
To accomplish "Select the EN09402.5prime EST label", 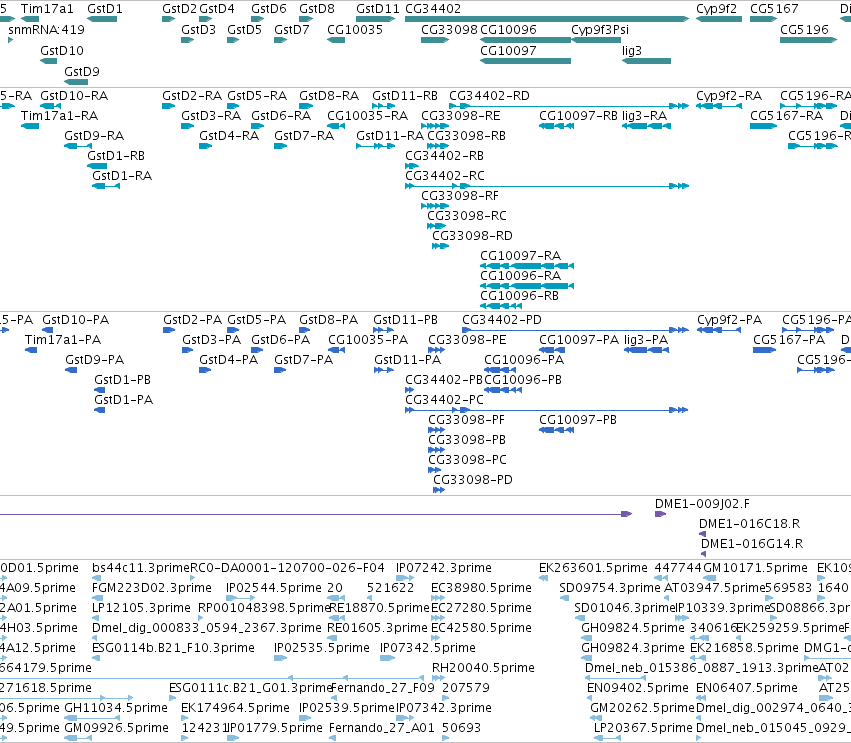I will pos(638,688).
